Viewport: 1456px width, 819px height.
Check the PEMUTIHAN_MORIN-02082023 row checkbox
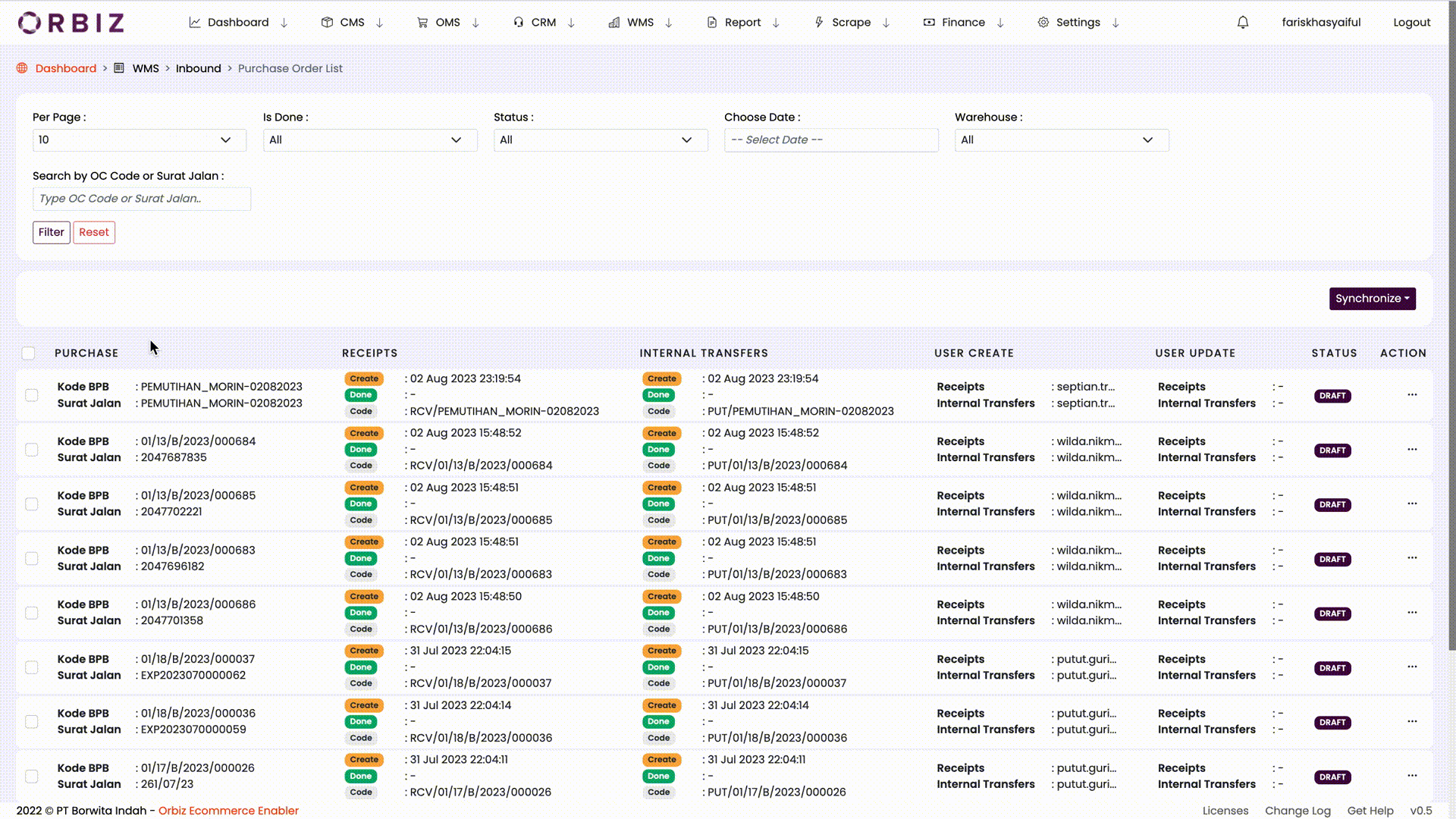[x=32, y=395]
